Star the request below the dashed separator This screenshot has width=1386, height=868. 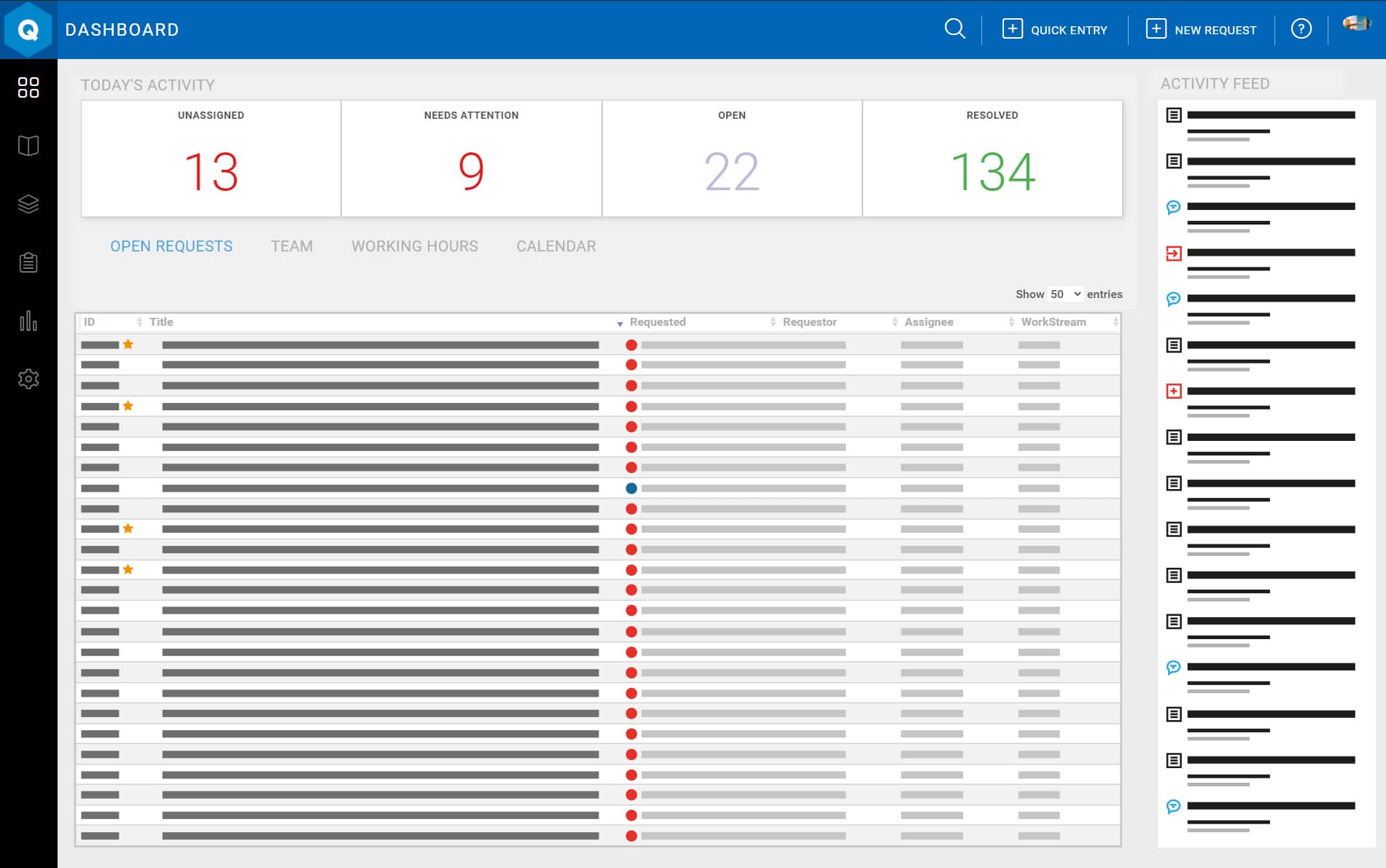click(x=128, y=528)
